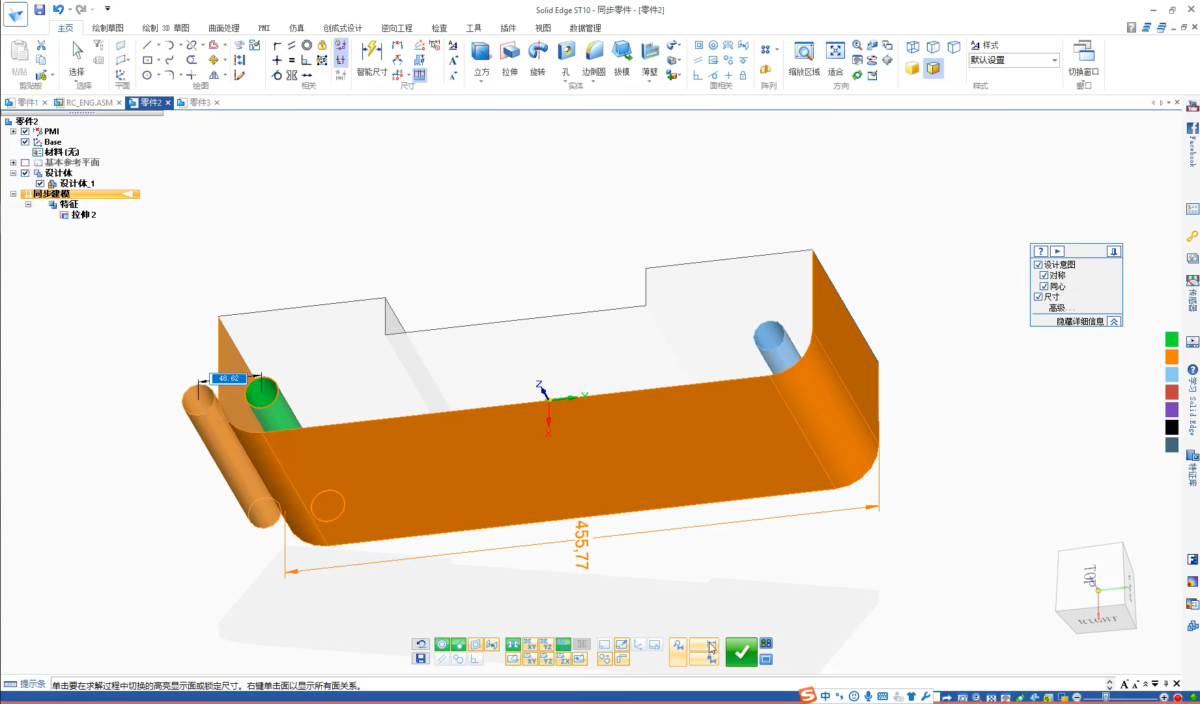1200x704 pixels.
Task: Pick the red color swatch
Action: pyautogui.click(x=1172, y=392)
